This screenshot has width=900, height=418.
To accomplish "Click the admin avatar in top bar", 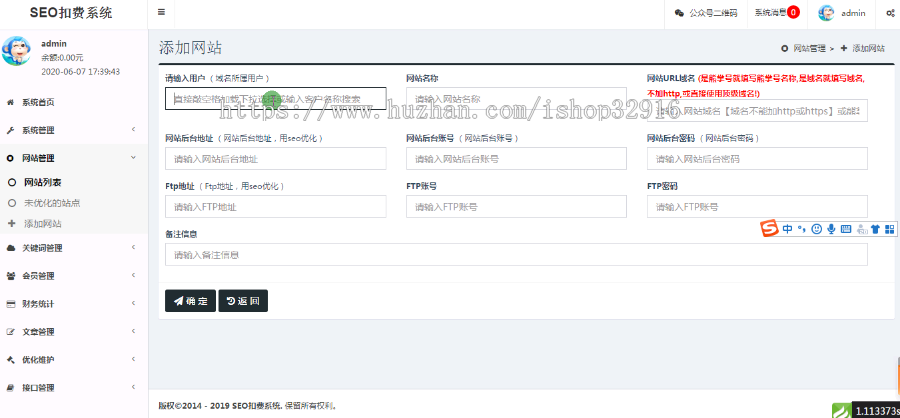I will [826, 13].
